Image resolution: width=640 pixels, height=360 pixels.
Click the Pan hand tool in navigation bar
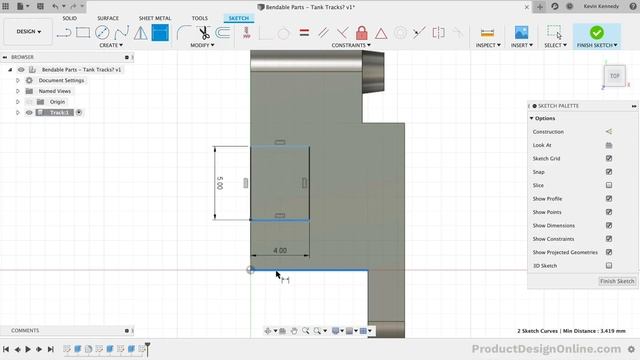pos(294,331)
